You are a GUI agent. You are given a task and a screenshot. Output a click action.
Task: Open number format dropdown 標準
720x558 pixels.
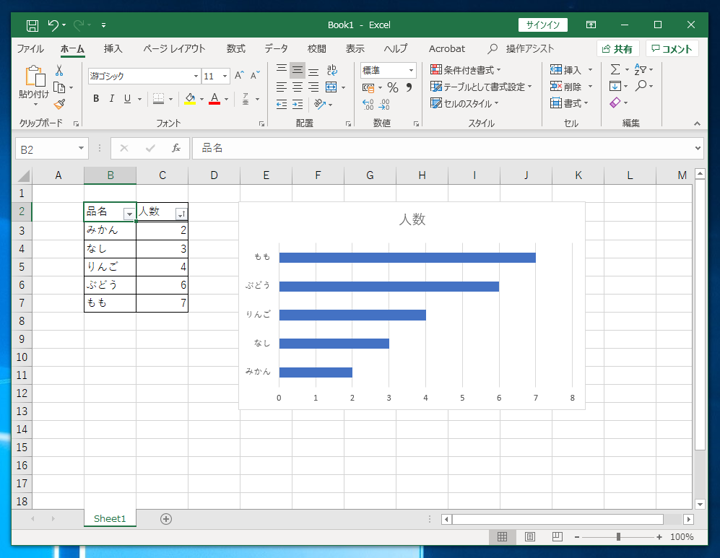[411, 70]
